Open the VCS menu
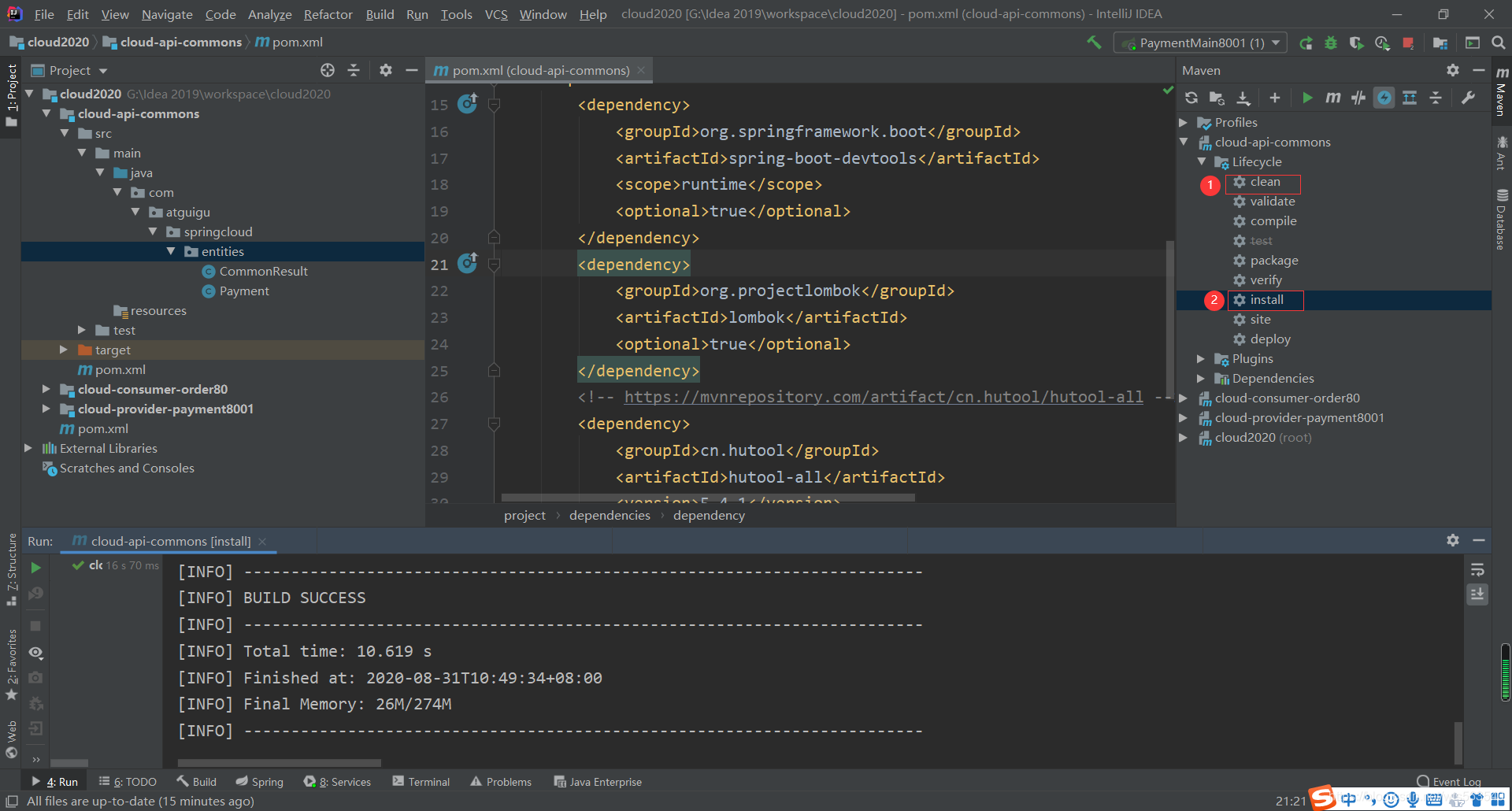The width and height of the screenshot is (1512, 811). (496, 14)
